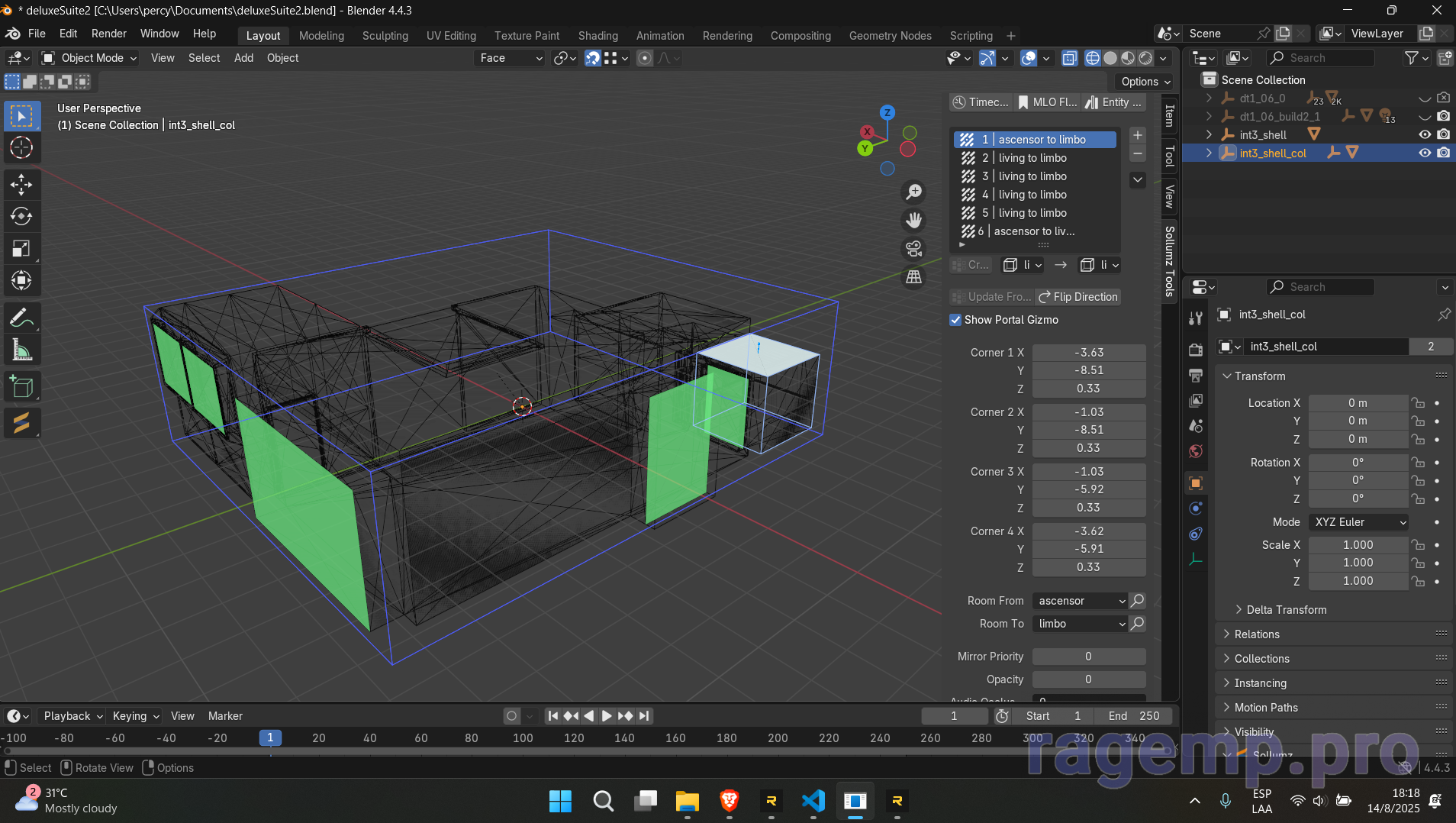Viewport: 1456px width, 823px height.
Task: Pin the int3_shell_col properties panel
Action: [x=1443, y=315]
